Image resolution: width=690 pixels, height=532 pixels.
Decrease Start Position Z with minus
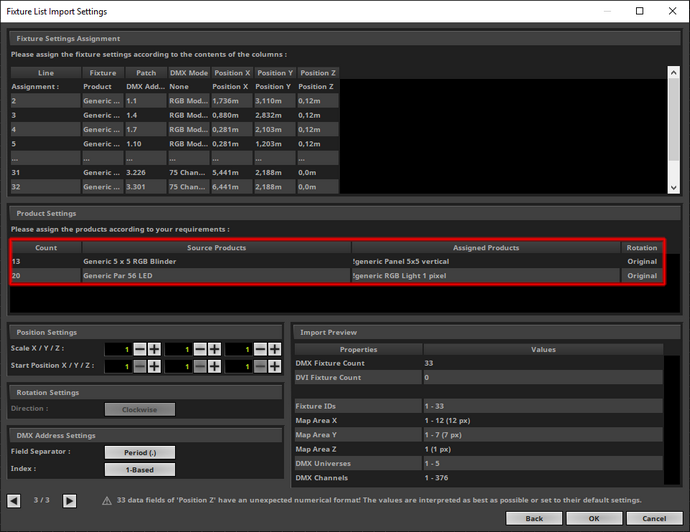tap(261, 366)
